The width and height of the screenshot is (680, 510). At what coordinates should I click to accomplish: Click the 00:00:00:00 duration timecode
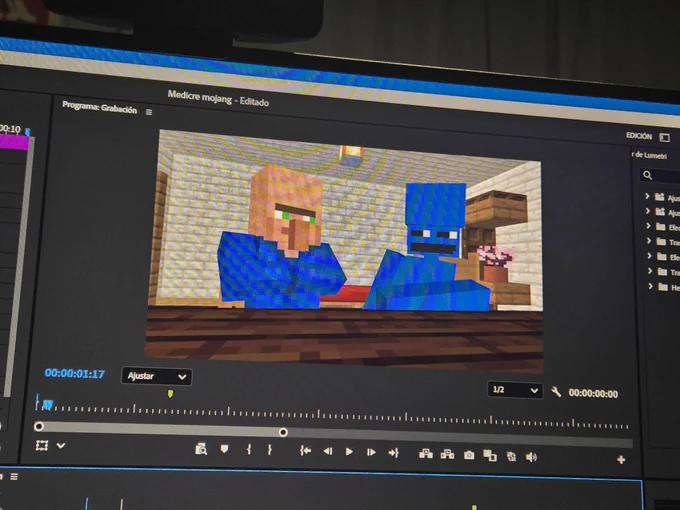point(593,393)
